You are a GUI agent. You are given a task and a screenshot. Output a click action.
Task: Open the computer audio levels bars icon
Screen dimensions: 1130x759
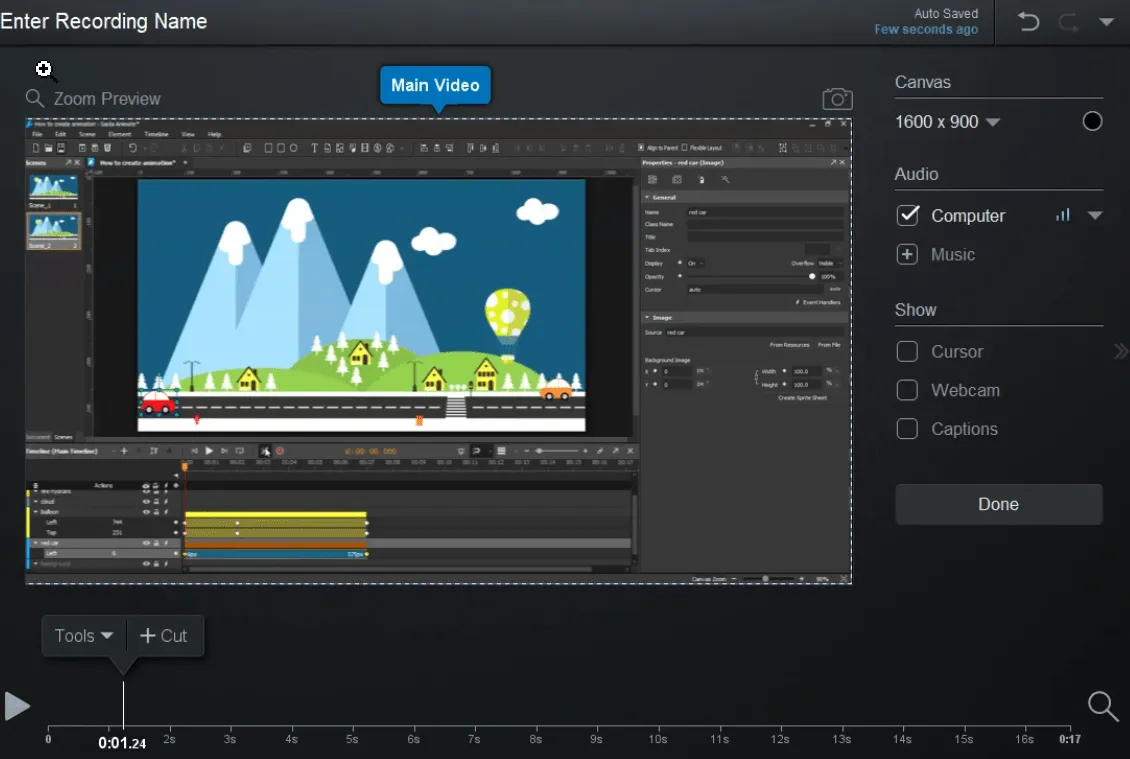tap(1063, 215)
